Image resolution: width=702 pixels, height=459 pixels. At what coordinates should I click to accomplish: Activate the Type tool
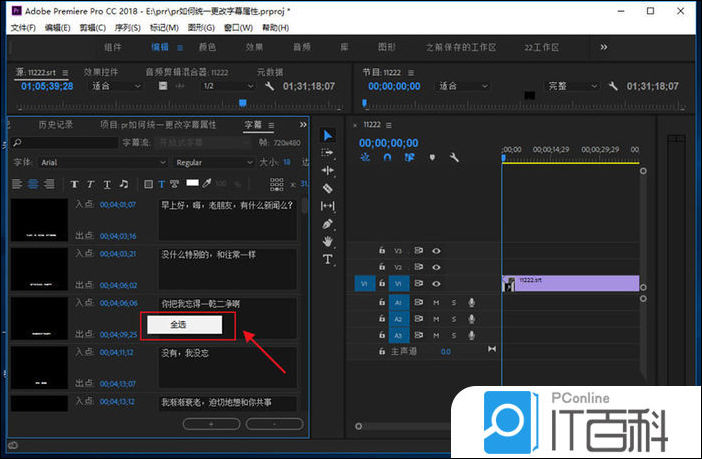point(327,259)
